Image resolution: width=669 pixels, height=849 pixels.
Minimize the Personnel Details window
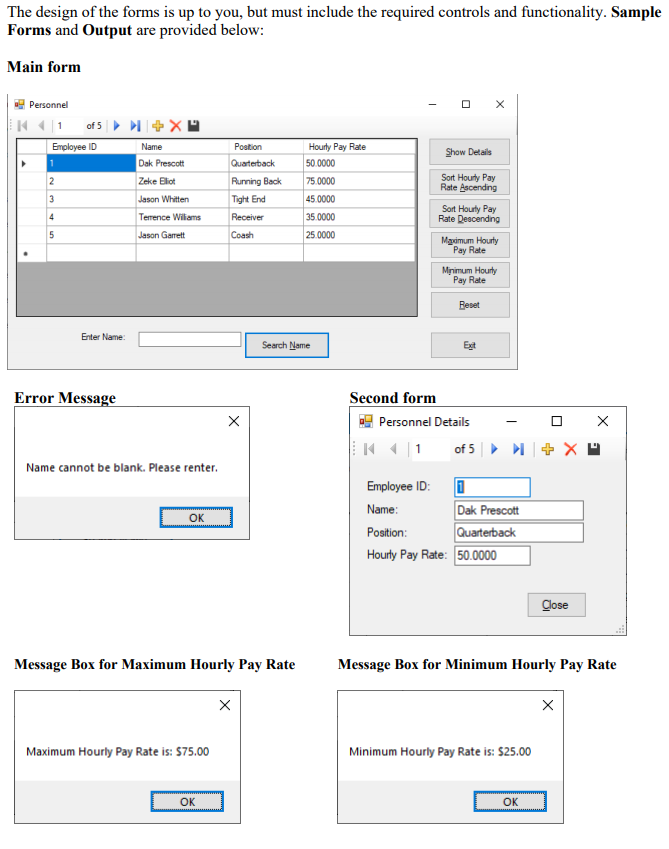pyautogui.click(x=511, y=421)
